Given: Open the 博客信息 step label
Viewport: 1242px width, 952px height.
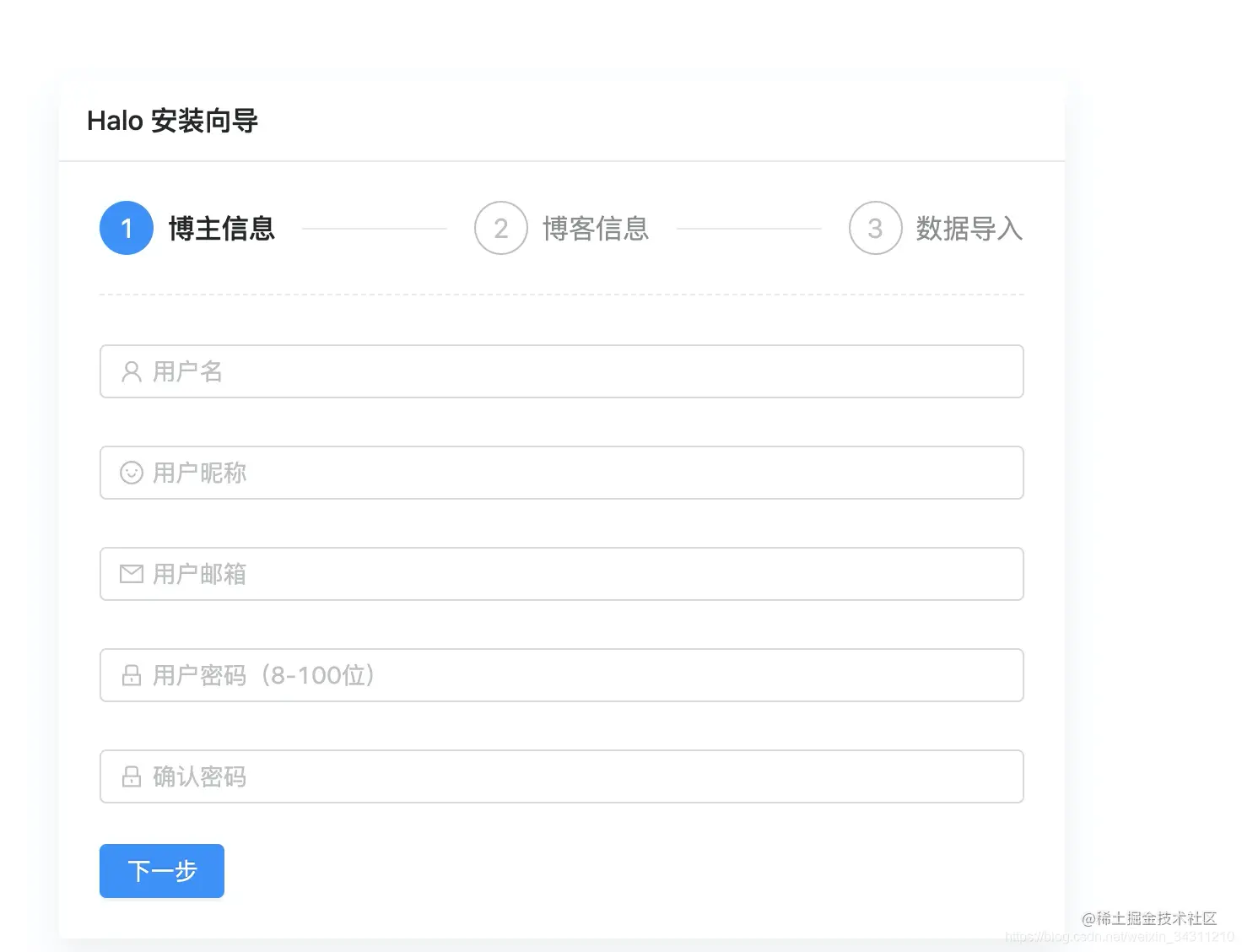Looking at the screenshot, I should point(596,229).
